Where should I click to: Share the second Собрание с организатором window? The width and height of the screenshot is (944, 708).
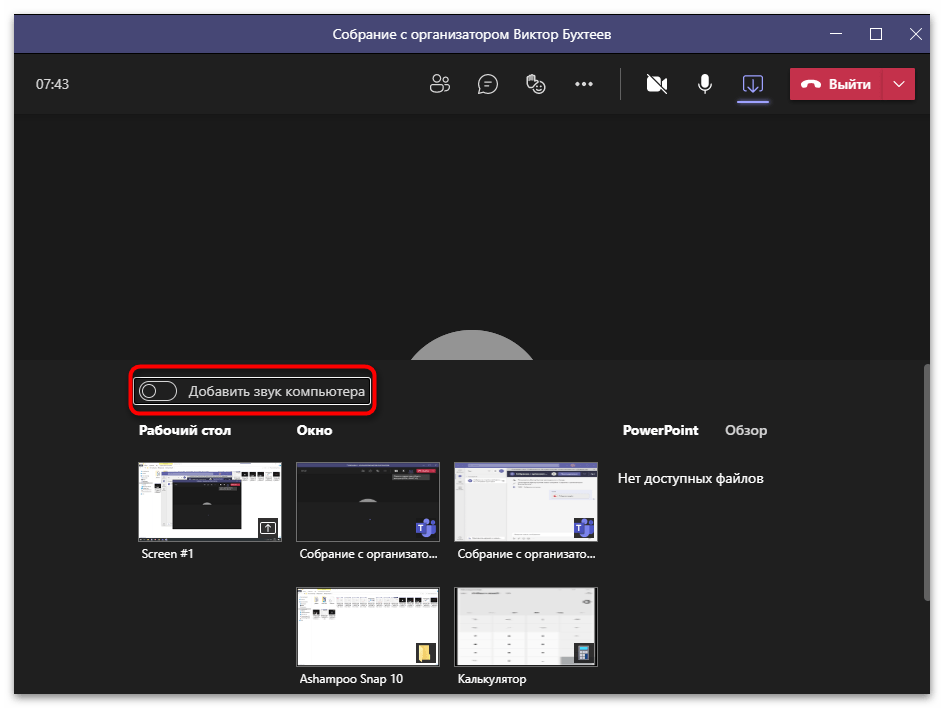[525, 501]
